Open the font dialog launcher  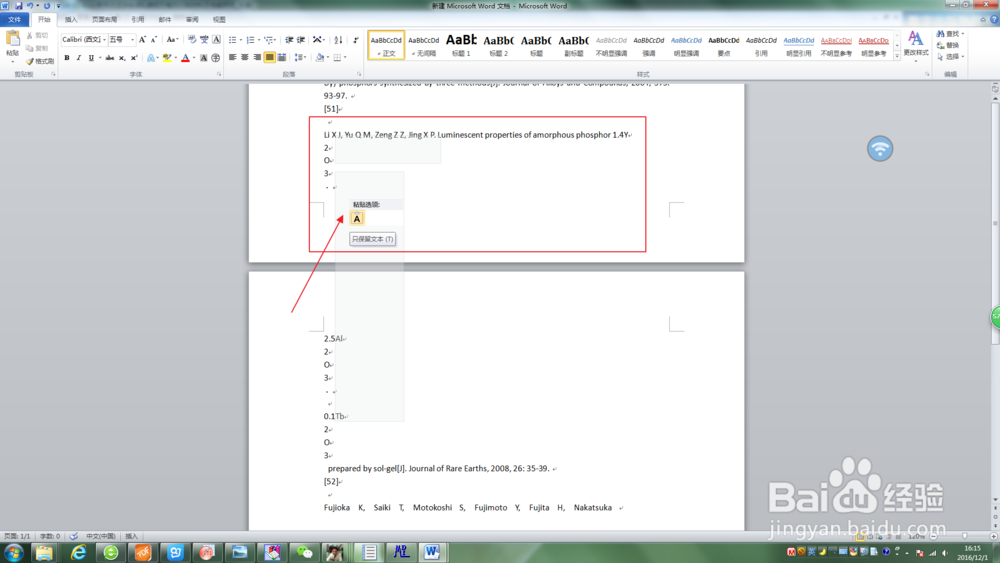219,75
